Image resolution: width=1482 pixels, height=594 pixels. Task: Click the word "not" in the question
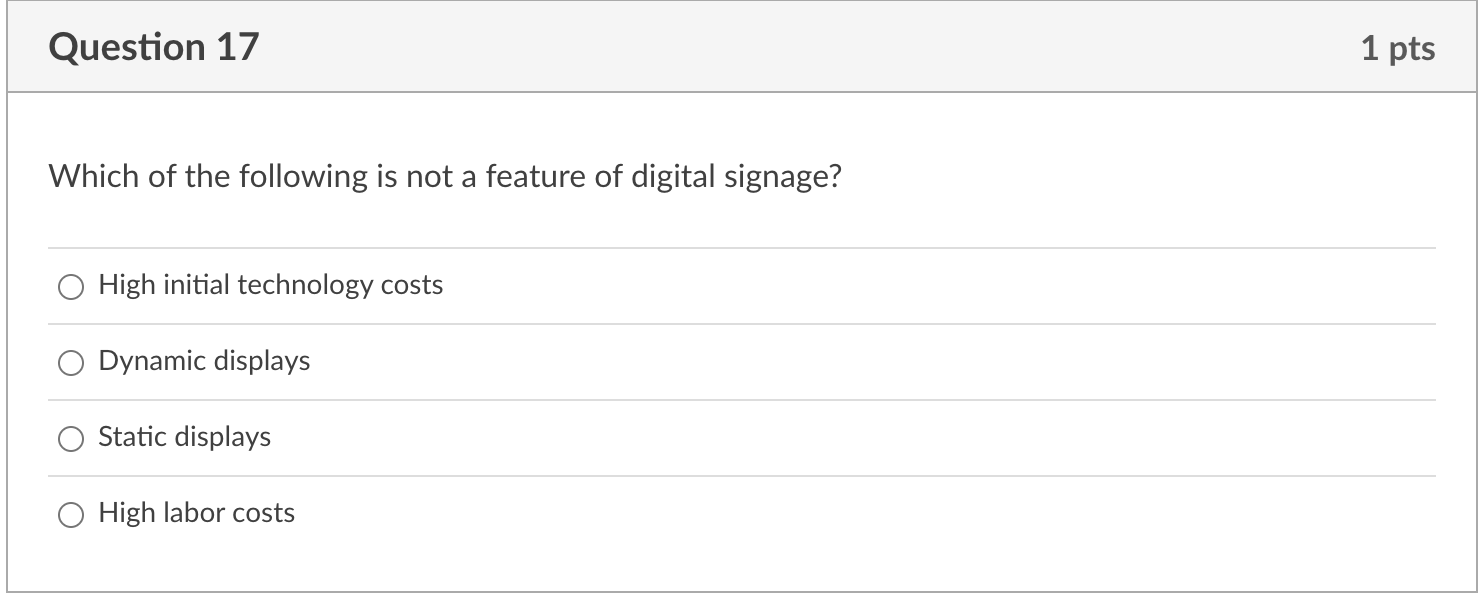pos(429,177)
